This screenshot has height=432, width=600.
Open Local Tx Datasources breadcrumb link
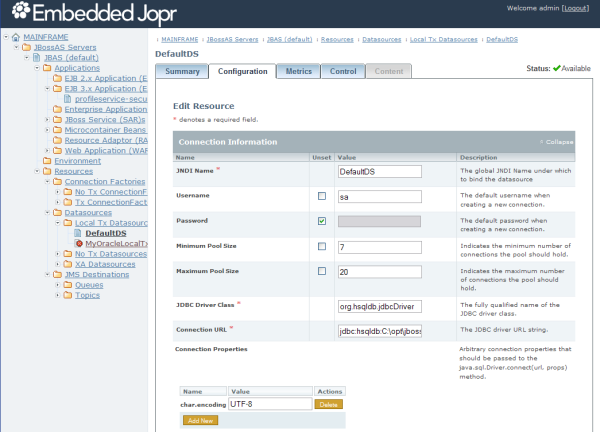click(x=443, y=39)
